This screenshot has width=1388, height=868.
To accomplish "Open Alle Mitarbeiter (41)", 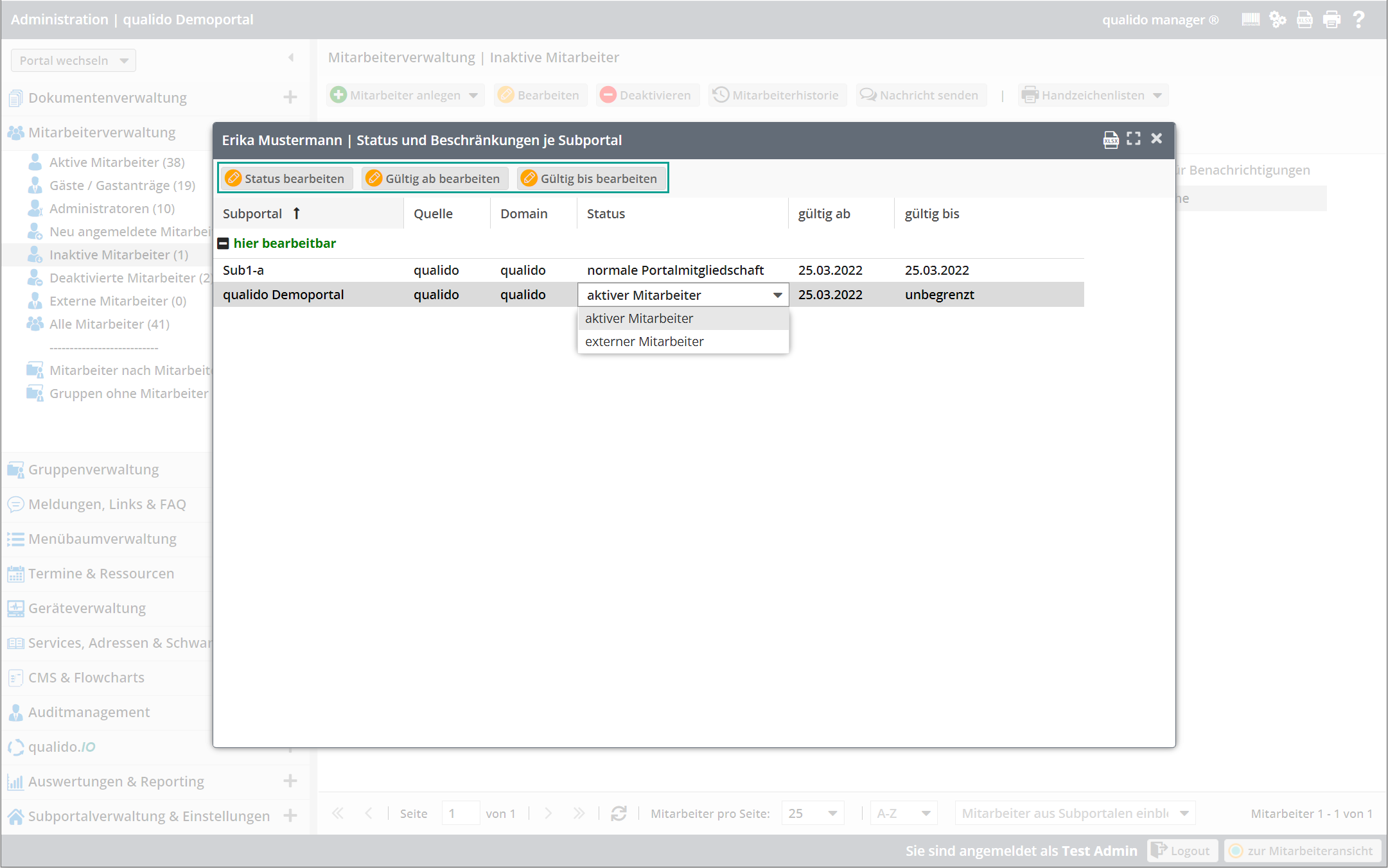I will coord(109,324).
